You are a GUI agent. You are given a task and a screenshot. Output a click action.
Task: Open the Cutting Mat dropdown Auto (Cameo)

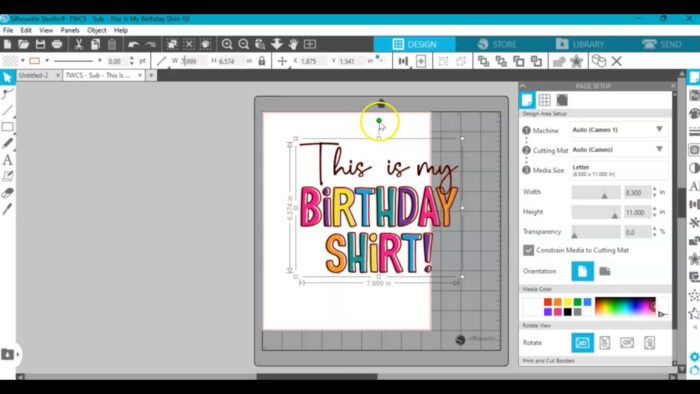tap(620, 149)
